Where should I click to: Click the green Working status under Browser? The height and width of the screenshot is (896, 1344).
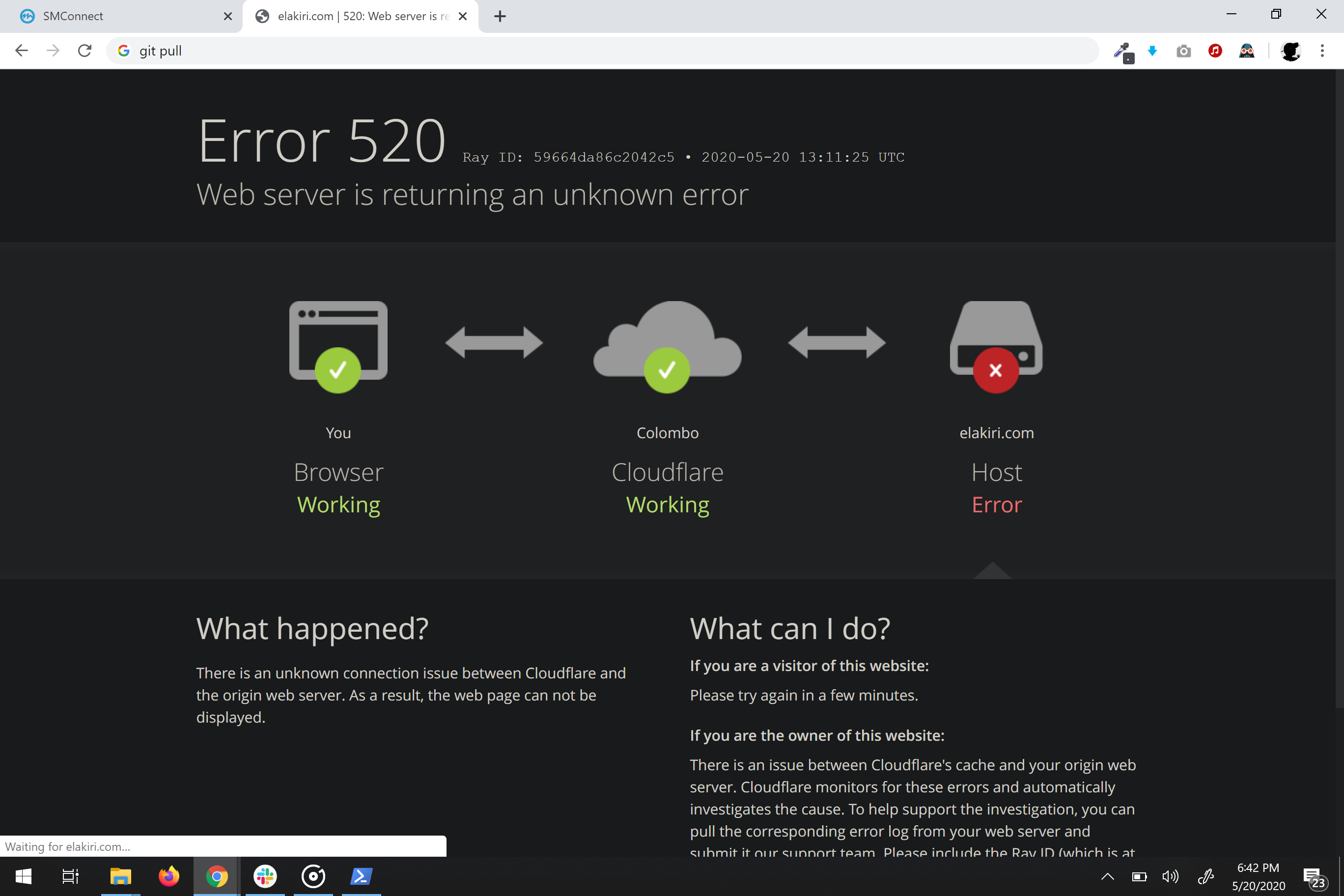338,505
